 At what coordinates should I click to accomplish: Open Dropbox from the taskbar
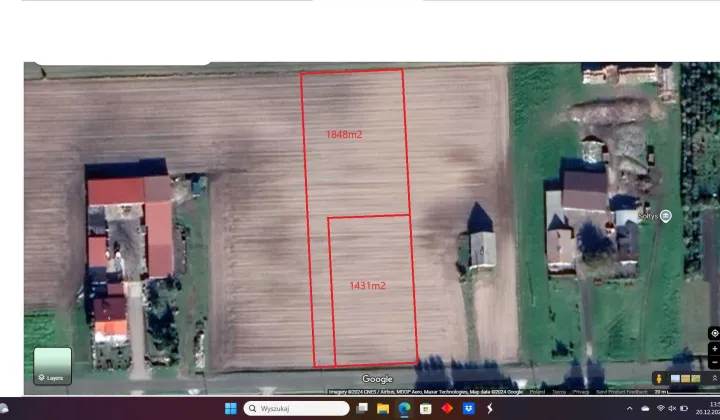tap(468, 408)
